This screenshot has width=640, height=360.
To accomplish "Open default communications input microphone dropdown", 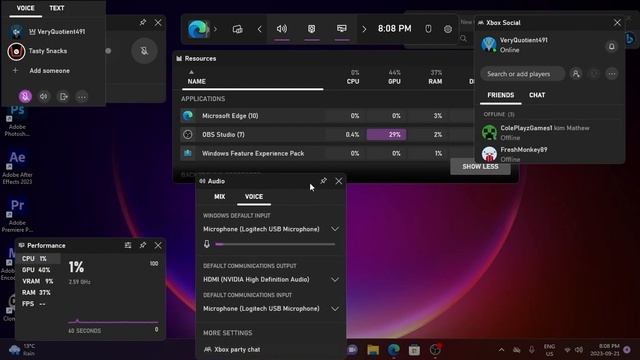I will point(271,309).
